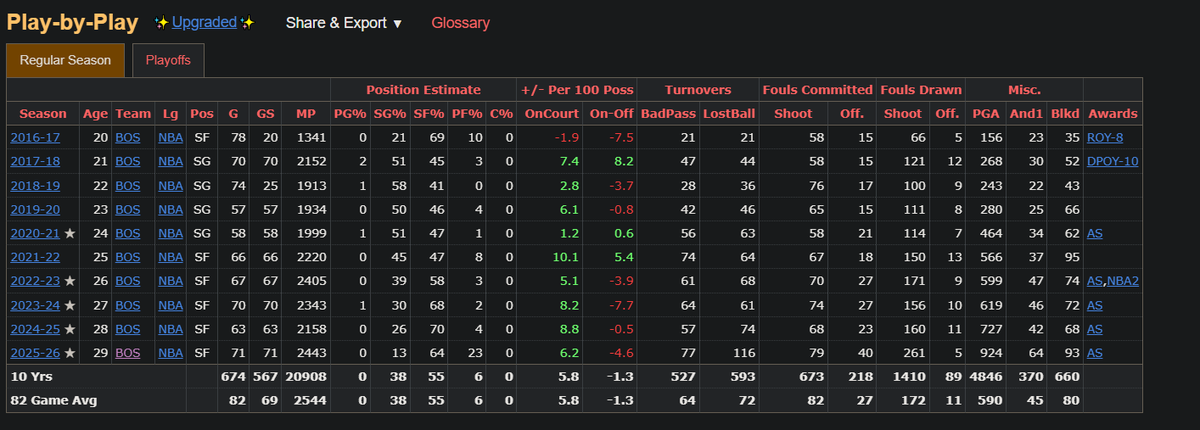Sort by PG% column header

(350, 114)
